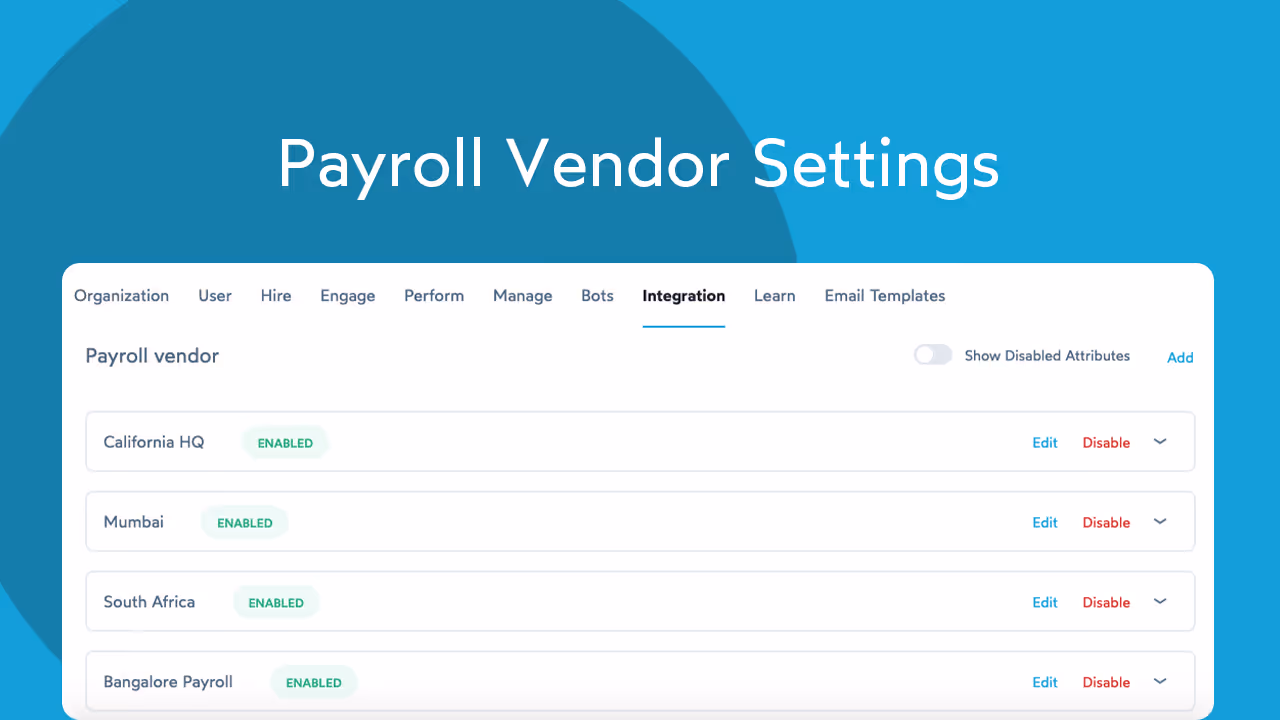Open the Learn tab
Image resolution: width=1280 pixels, height=720 pixels.
tap(774, 296)
